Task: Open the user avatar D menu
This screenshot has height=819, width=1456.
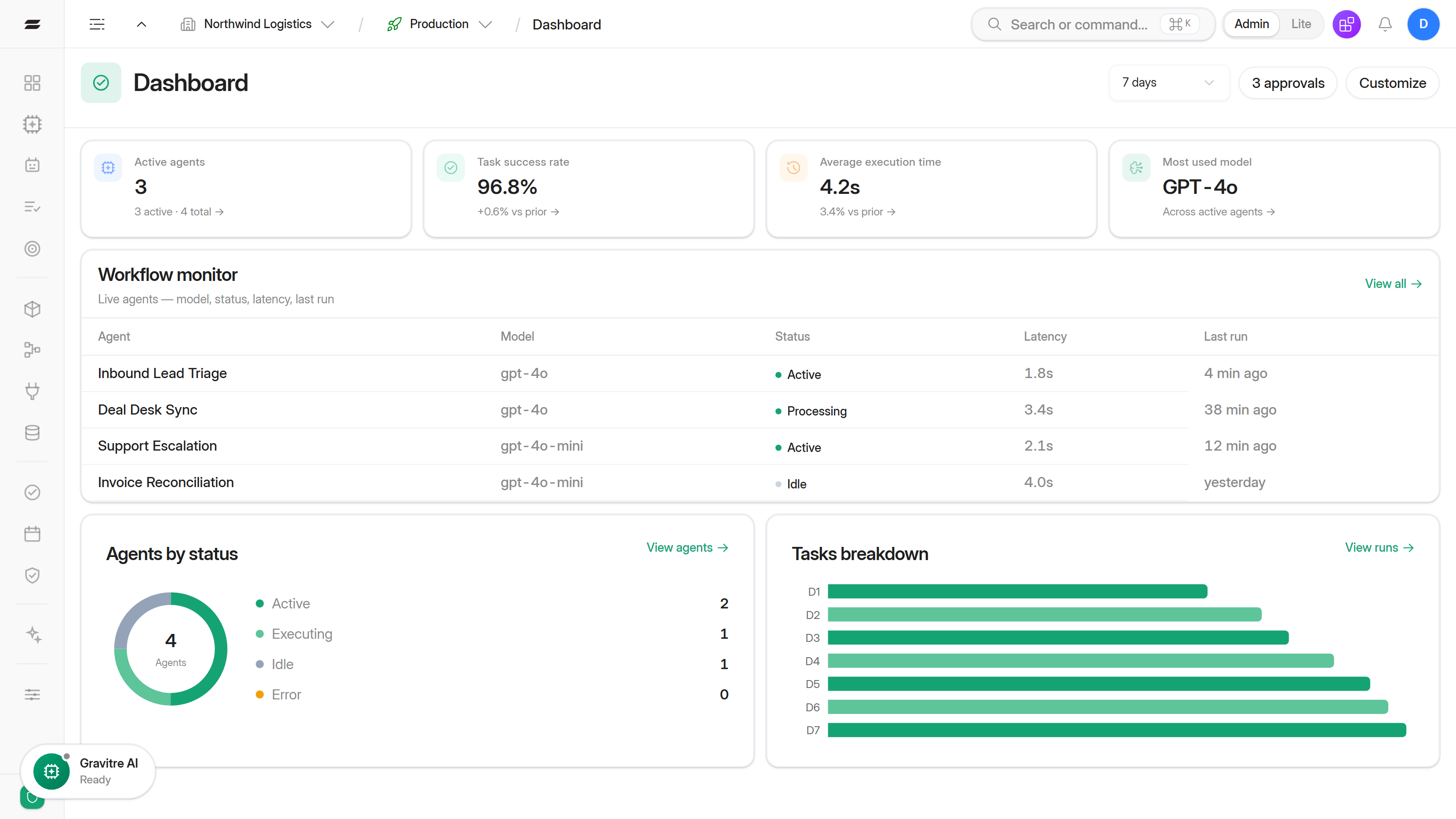Action: coord(1423,24)
